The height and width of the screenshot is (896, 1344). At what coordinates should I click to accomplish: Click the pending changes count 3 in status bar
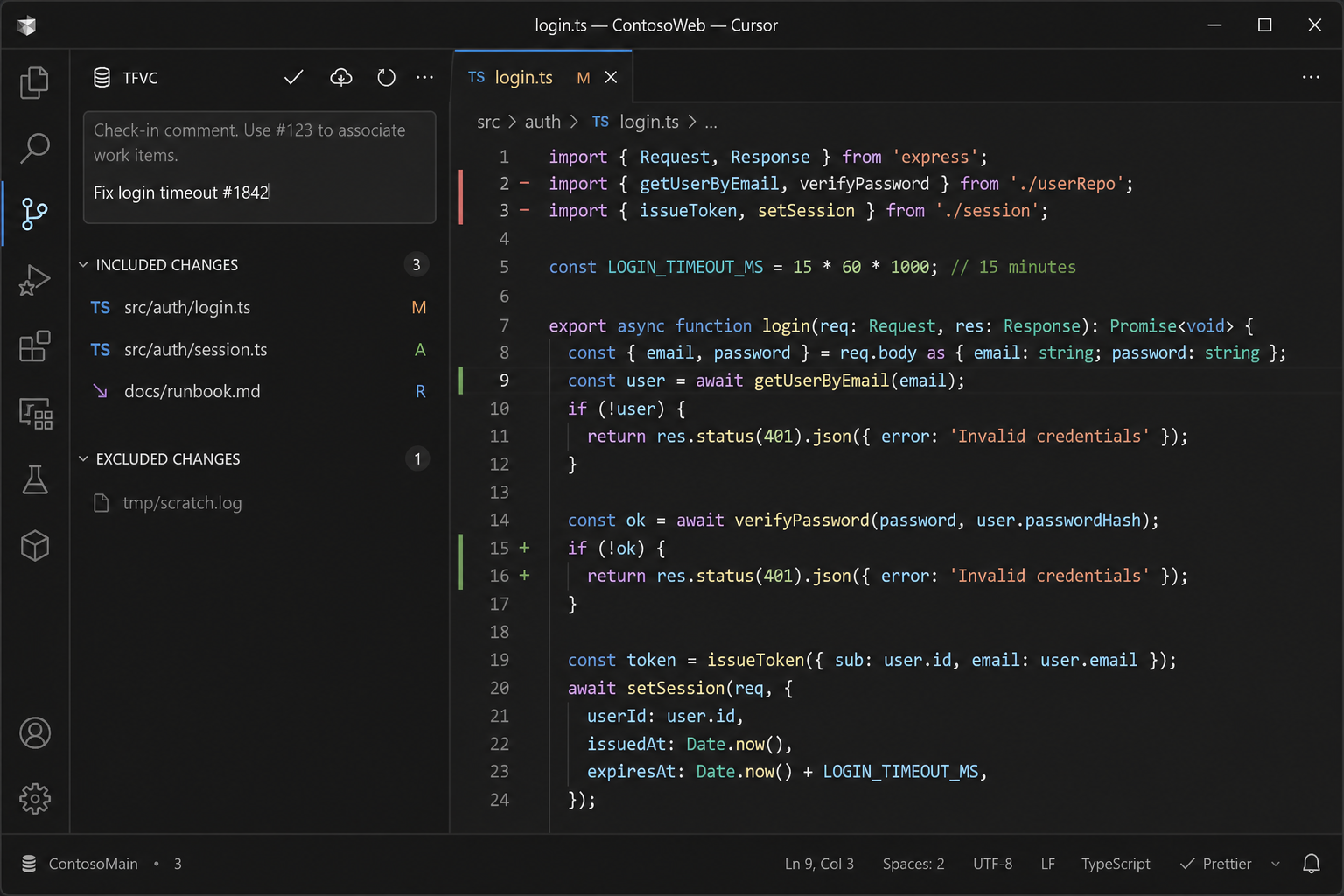pos(178,864)
